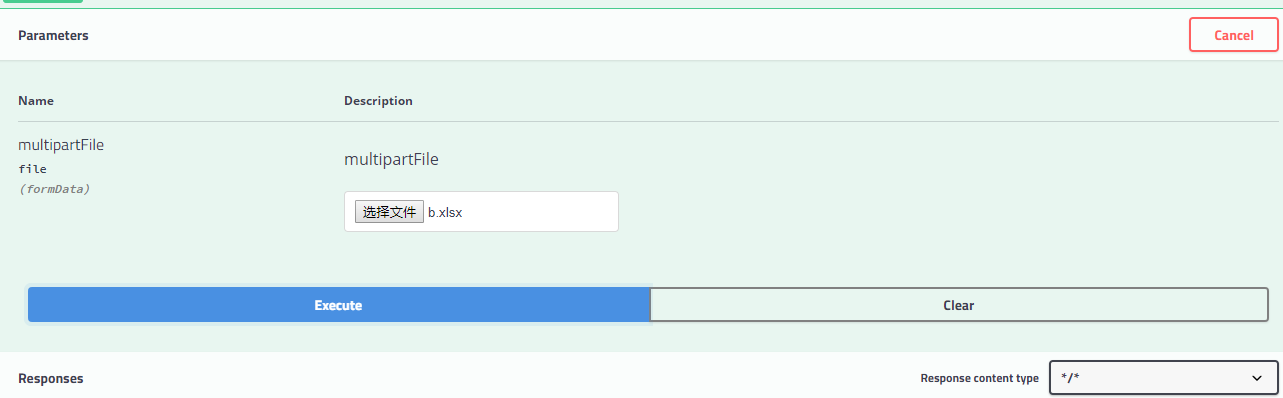1283x398 pixels.
Task: Click the multipartFile description text
Action: [391, 159]
